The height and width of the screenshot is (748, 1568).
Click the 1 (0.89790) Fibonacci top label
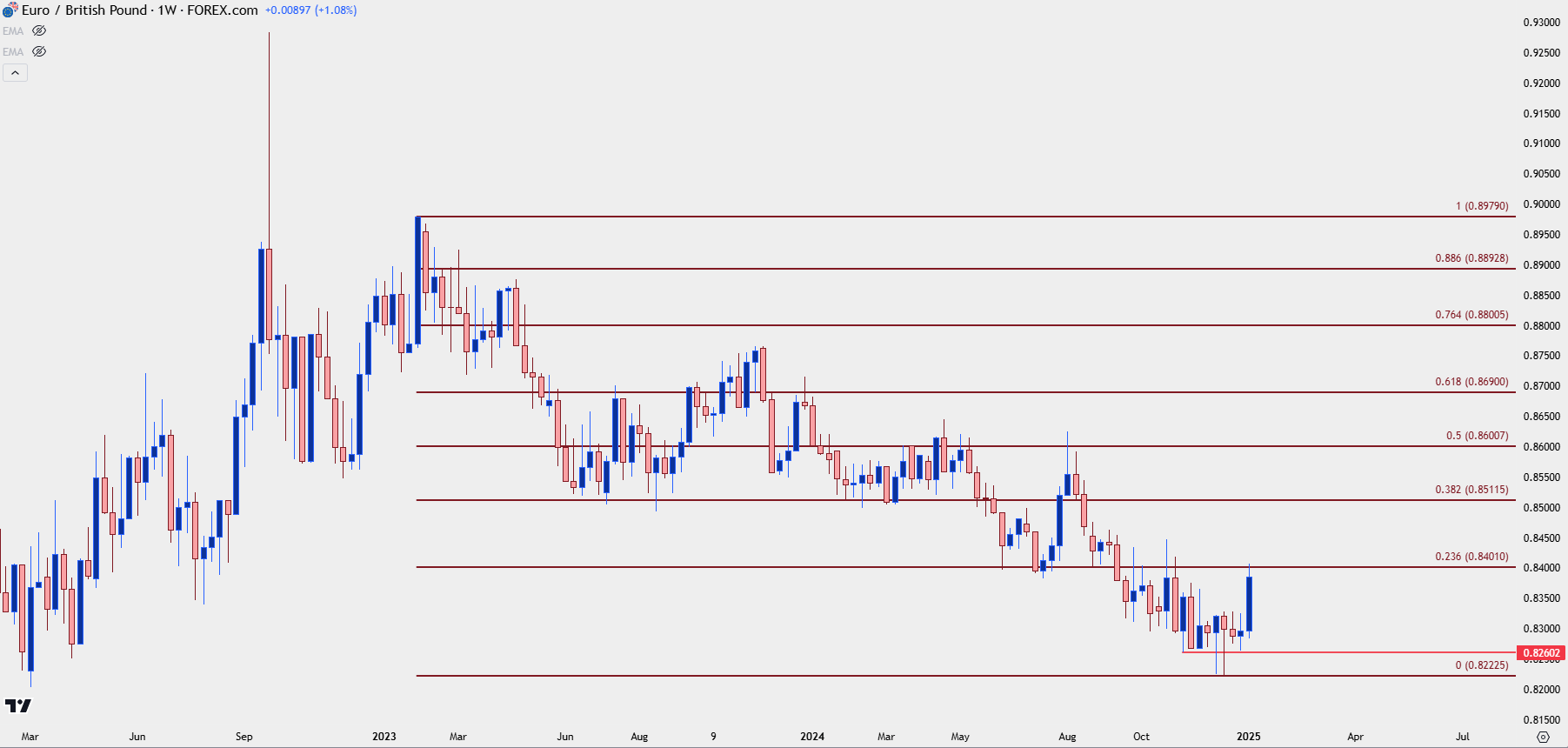click(x=1482, y=206)
